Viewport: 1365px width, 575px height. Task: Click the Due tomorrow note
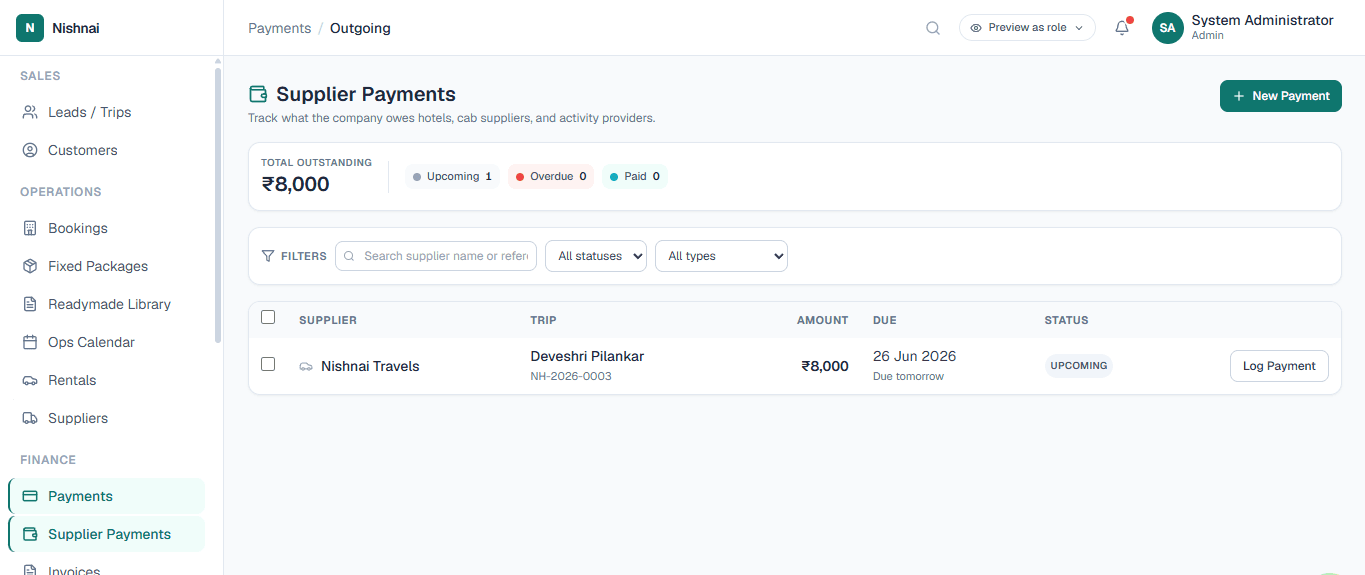point(908,376)
